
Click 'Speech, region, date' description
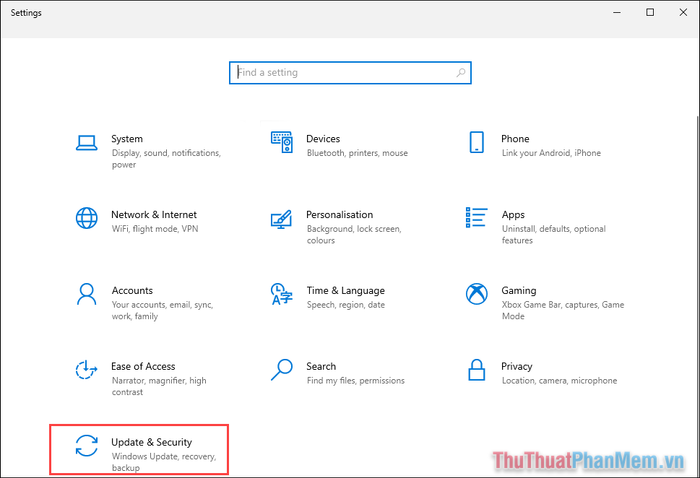(346, 305)
